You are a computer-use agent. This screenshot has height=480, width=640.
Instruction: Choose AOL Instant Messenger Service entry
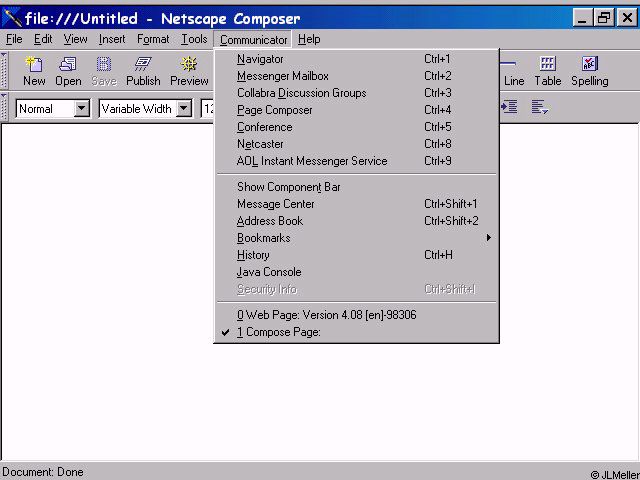pos(356,161)
